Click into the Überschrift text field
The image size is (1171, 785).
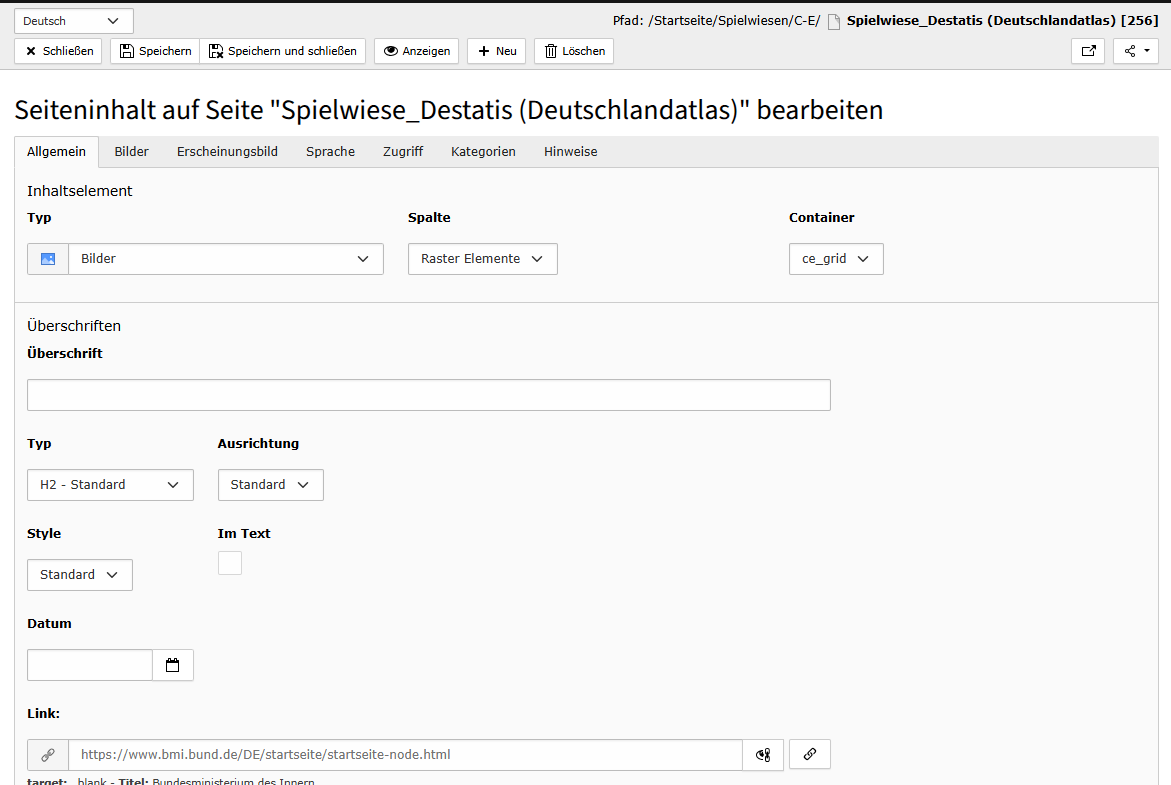point(428,395)
